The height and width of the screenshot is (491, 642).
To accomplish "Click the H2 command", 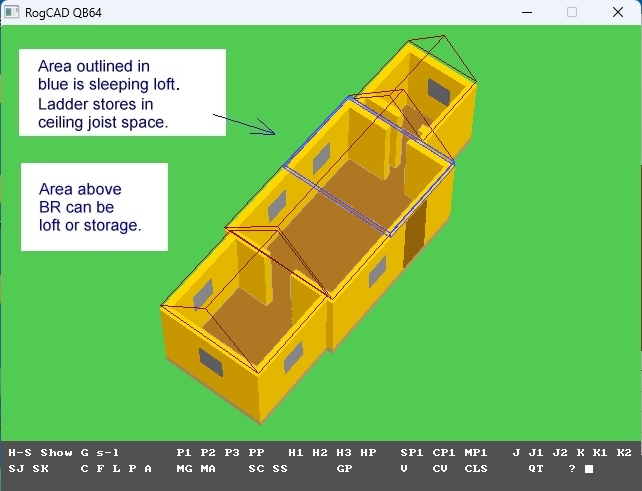I will [x=320, y=453].
